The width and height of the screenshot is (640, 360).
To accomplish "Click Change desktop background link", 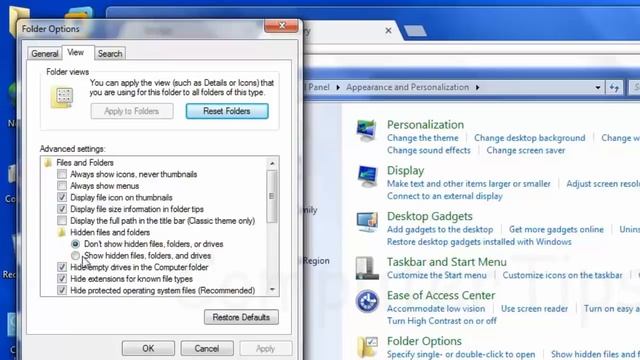I will pyautogui.click(x=529, y=138).
